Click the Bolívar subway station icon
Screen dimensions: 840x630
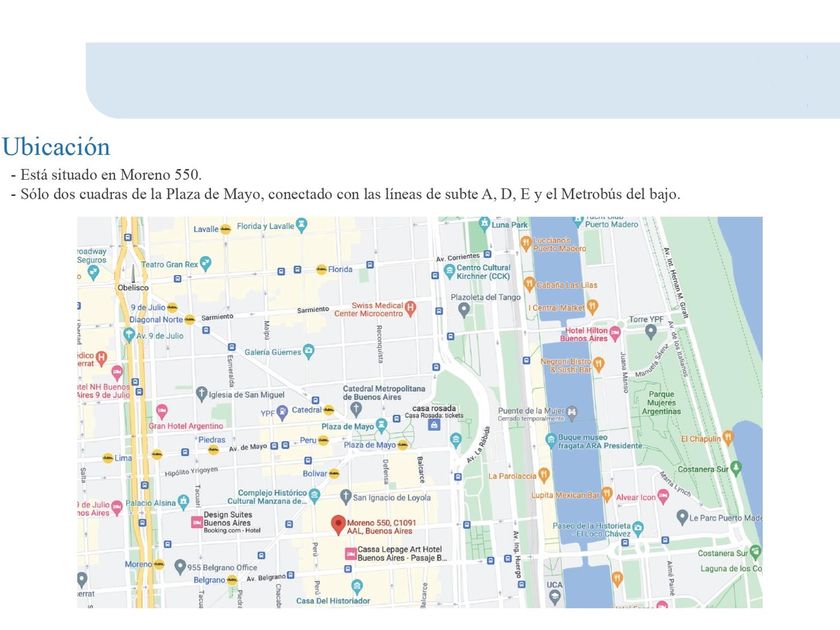pyautogui.click(x=334, y=474)
